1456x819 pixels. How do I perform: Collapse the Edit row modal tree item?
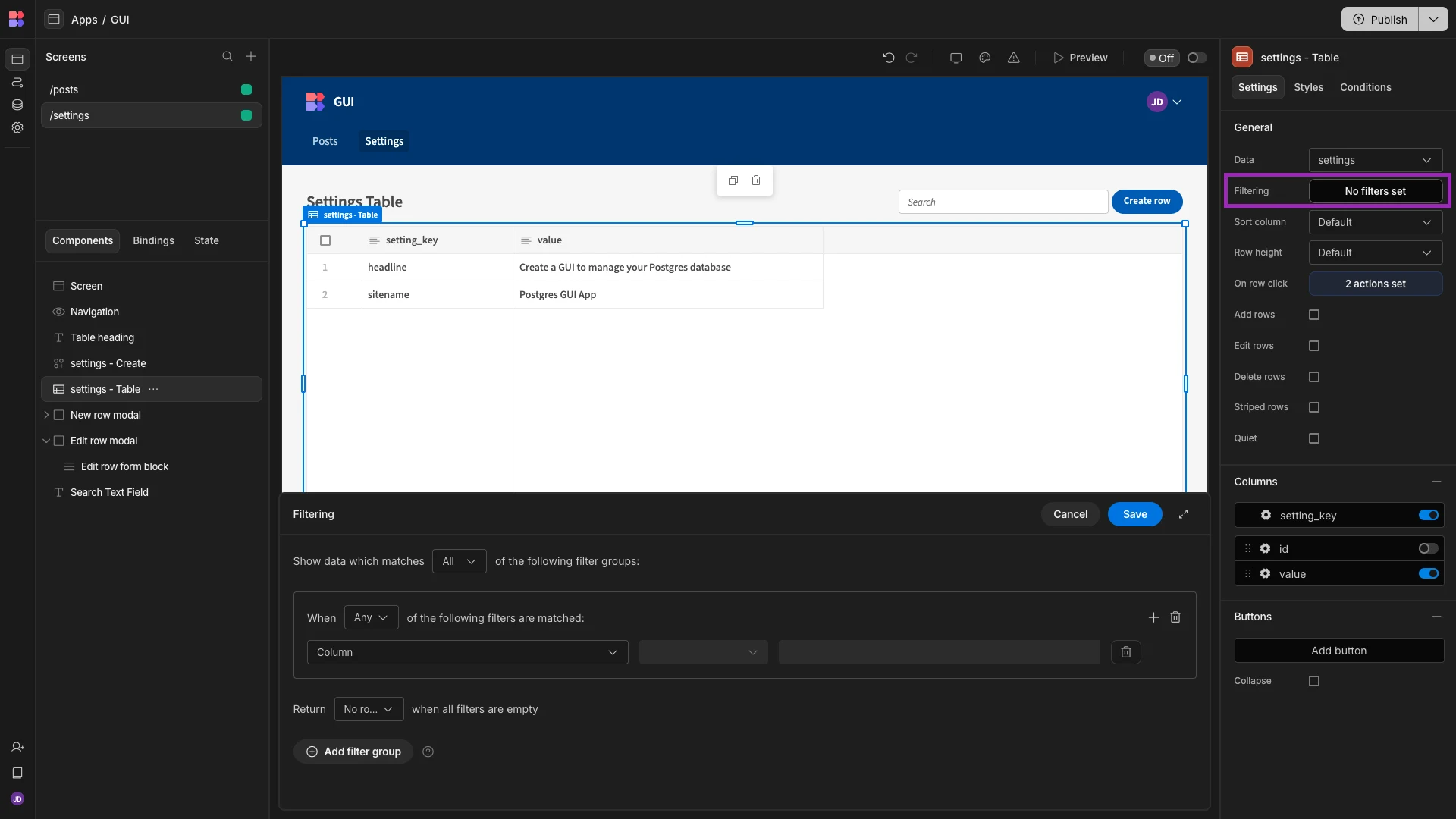pos(46,441)
